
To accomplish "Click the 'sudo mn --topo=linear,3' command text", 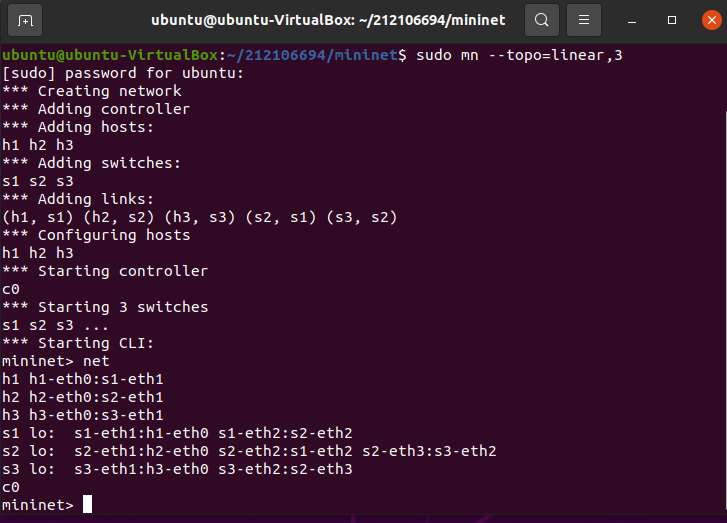I will click(519, 55).
